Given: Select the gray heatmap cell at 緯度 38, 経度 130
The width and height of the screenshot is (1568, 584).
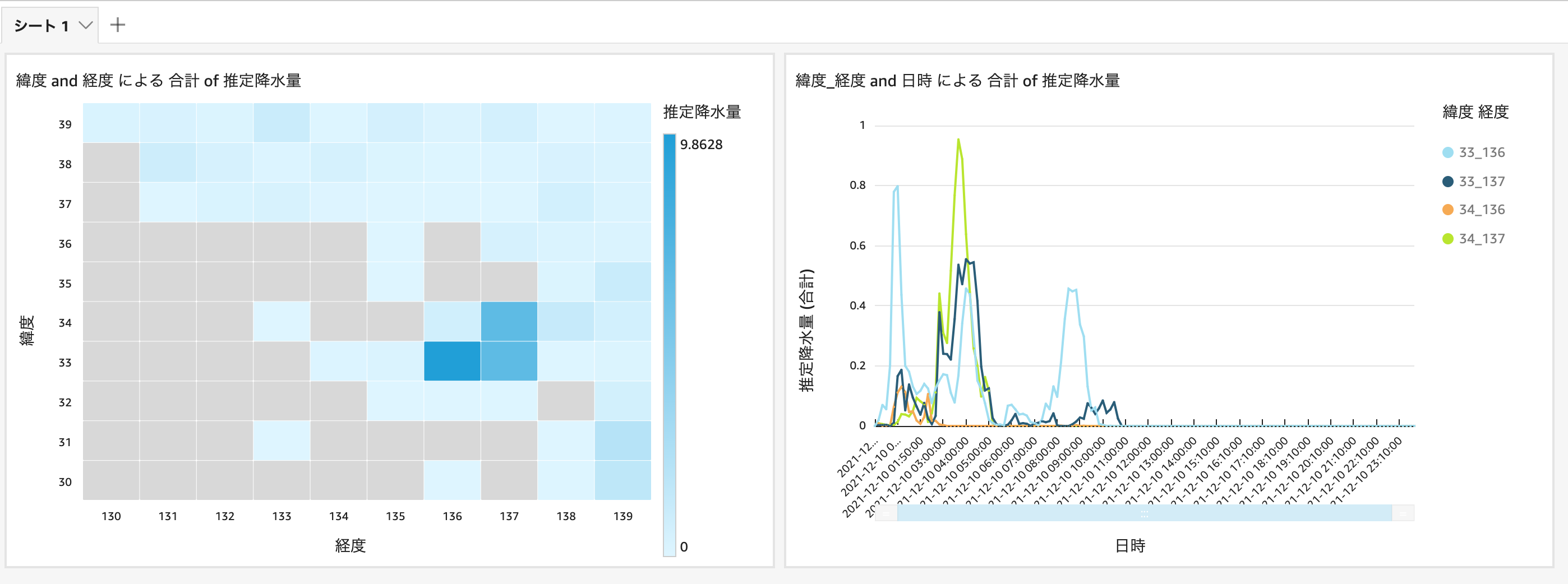Looking at the screenshot, I should (111, 163).
